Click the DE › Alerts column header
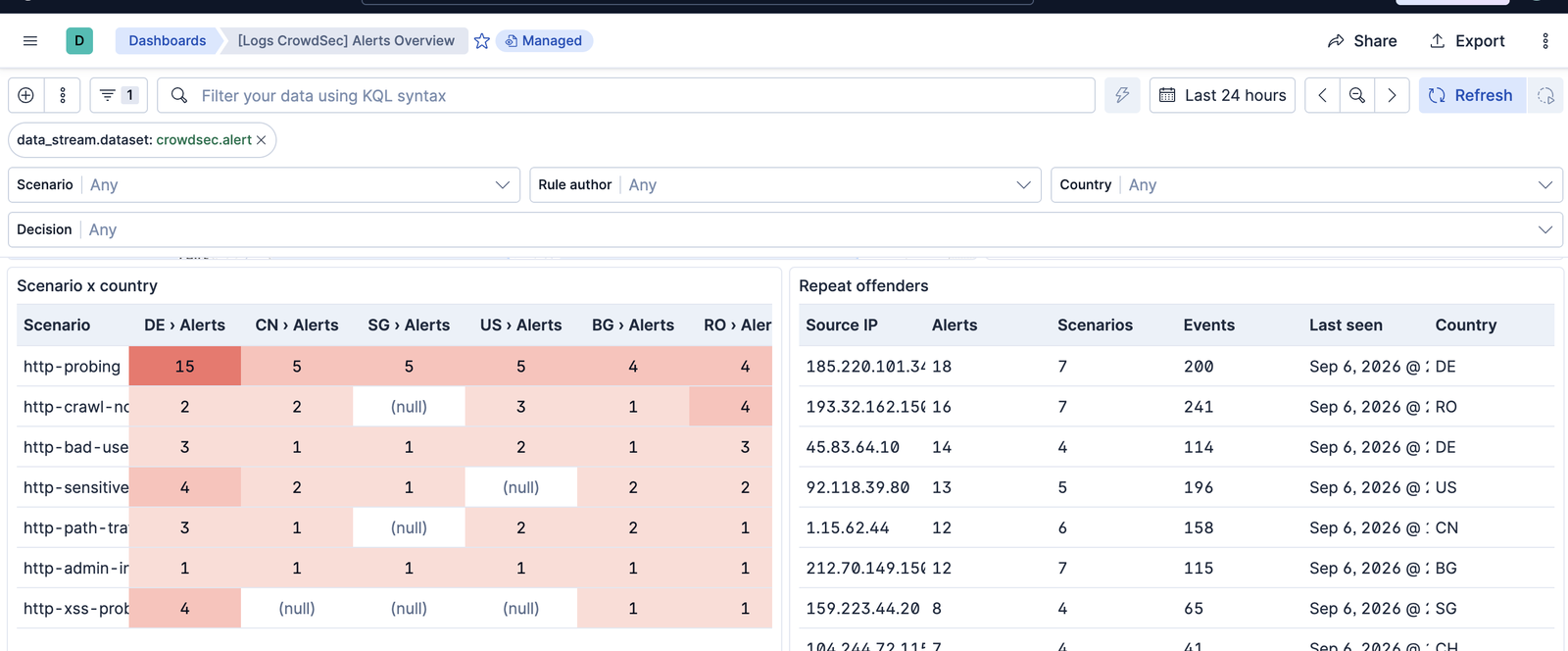 [184, 325]
